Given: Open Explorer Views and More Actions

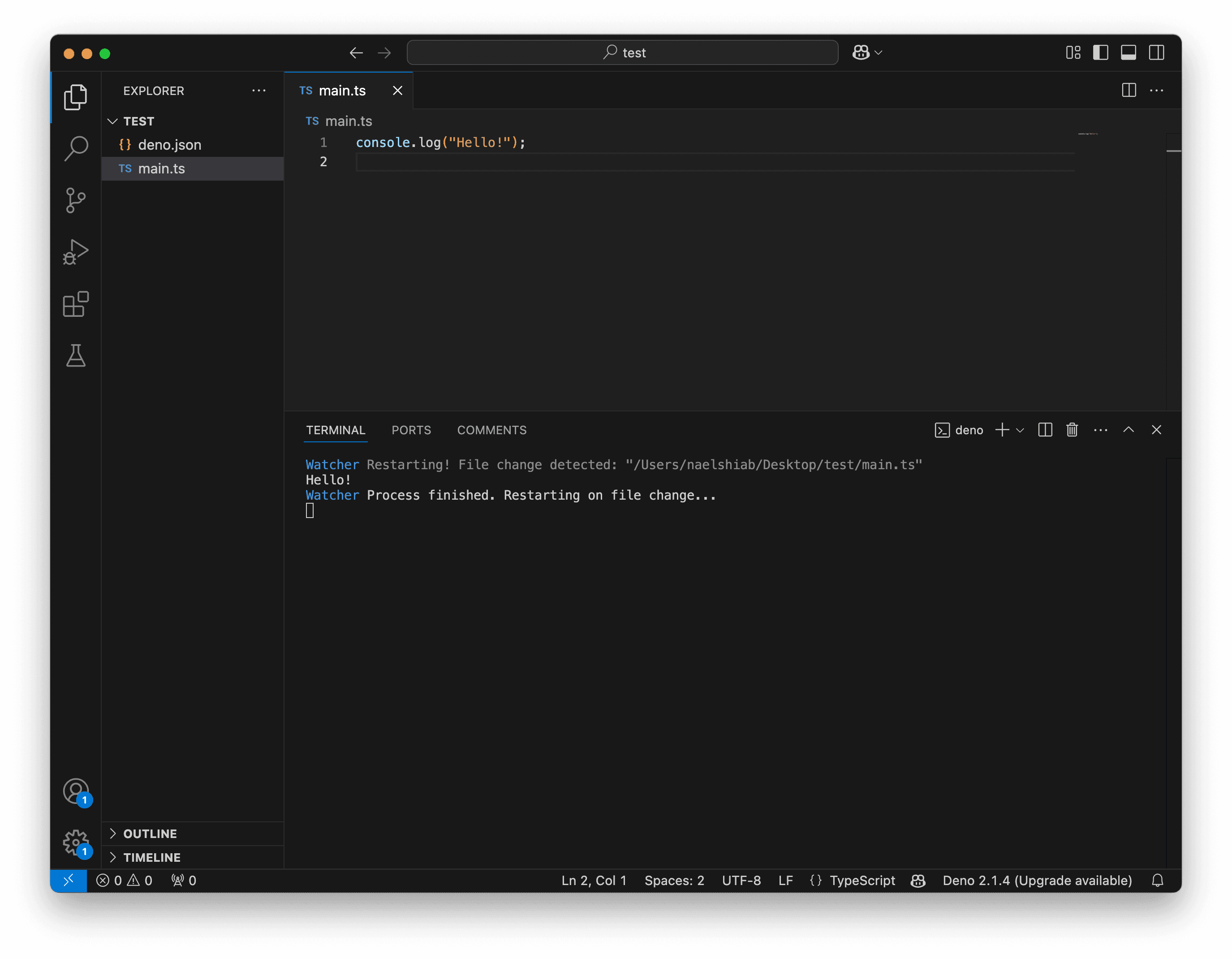Looking at the screenshot, I should (x=259, y=90).
